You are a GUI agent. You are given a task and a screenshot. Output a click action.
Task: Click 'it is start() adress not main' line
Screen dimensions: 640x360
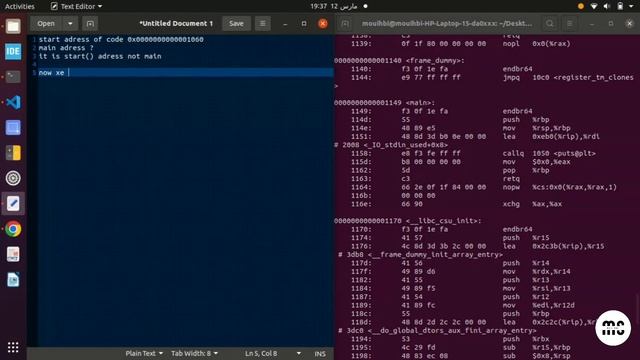pos(100,56)
